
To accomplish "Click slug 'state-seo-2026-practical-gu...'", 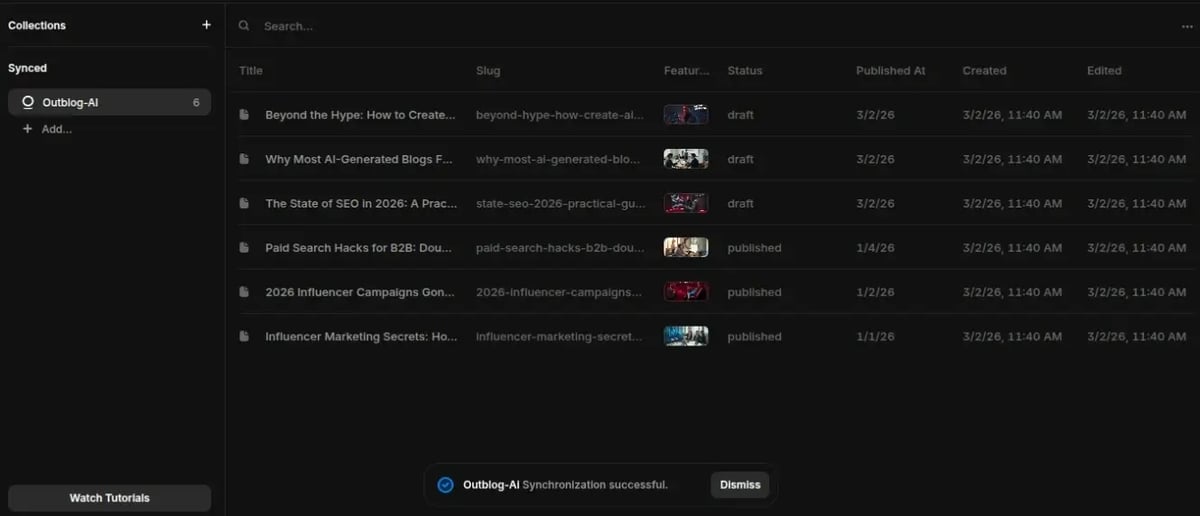I will pos(561,203).
